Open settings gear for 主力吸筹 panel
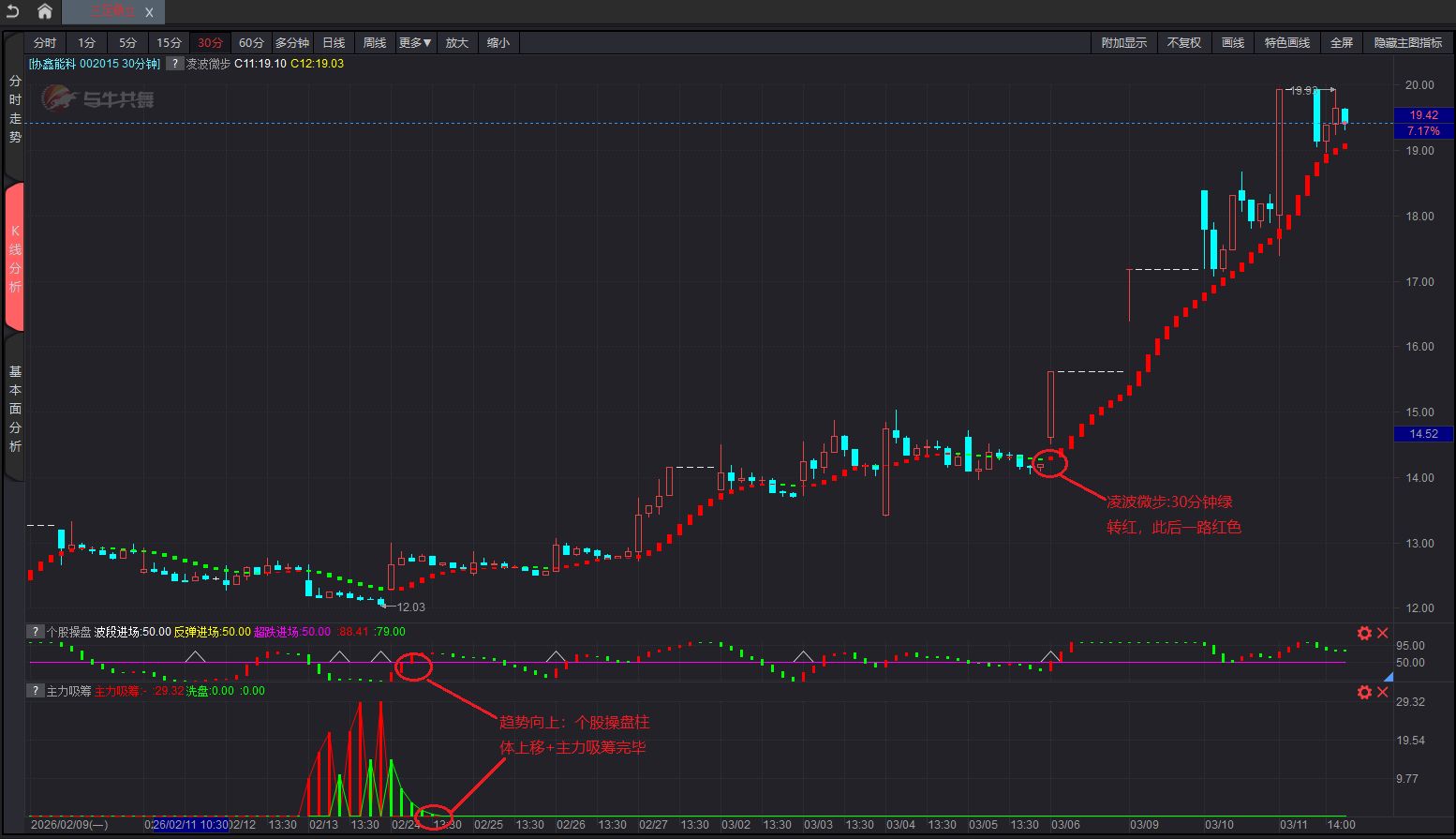Screen dimensions: 1456x839 tap(1364, 692)
